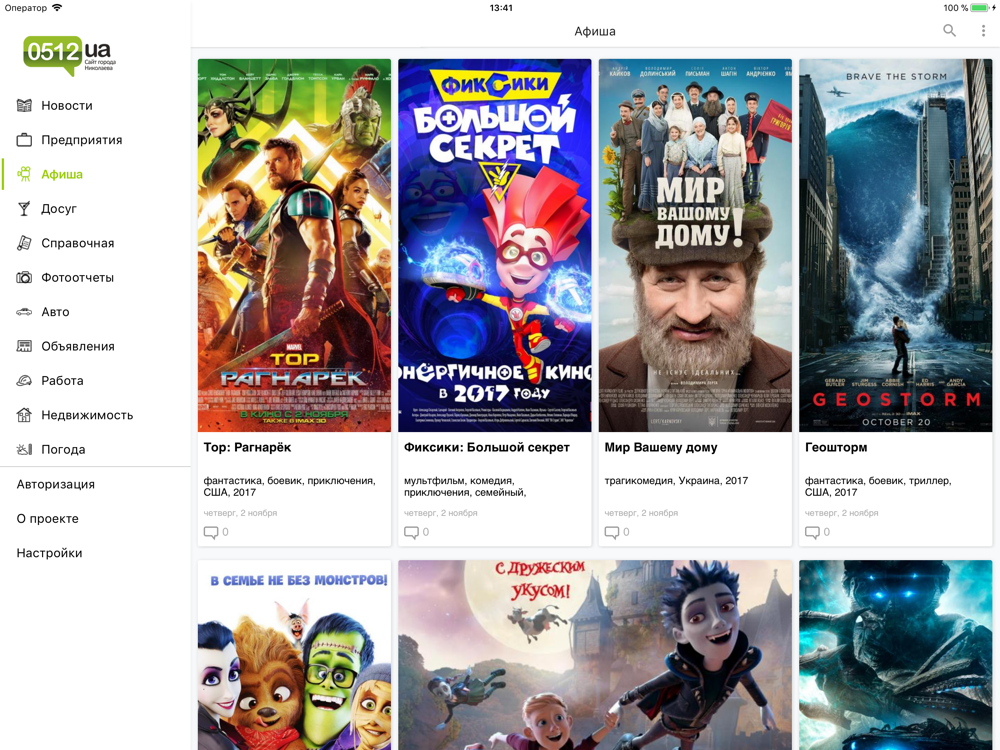
Task: Open the blue alien creature poster
Action: click(895, 655)
